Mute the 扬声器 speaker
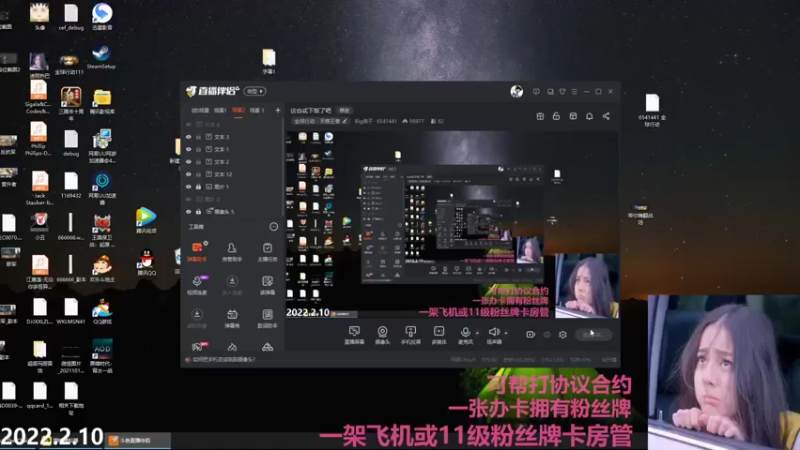The width and height of the screenshot is (800, 450). tap(493, 335)
